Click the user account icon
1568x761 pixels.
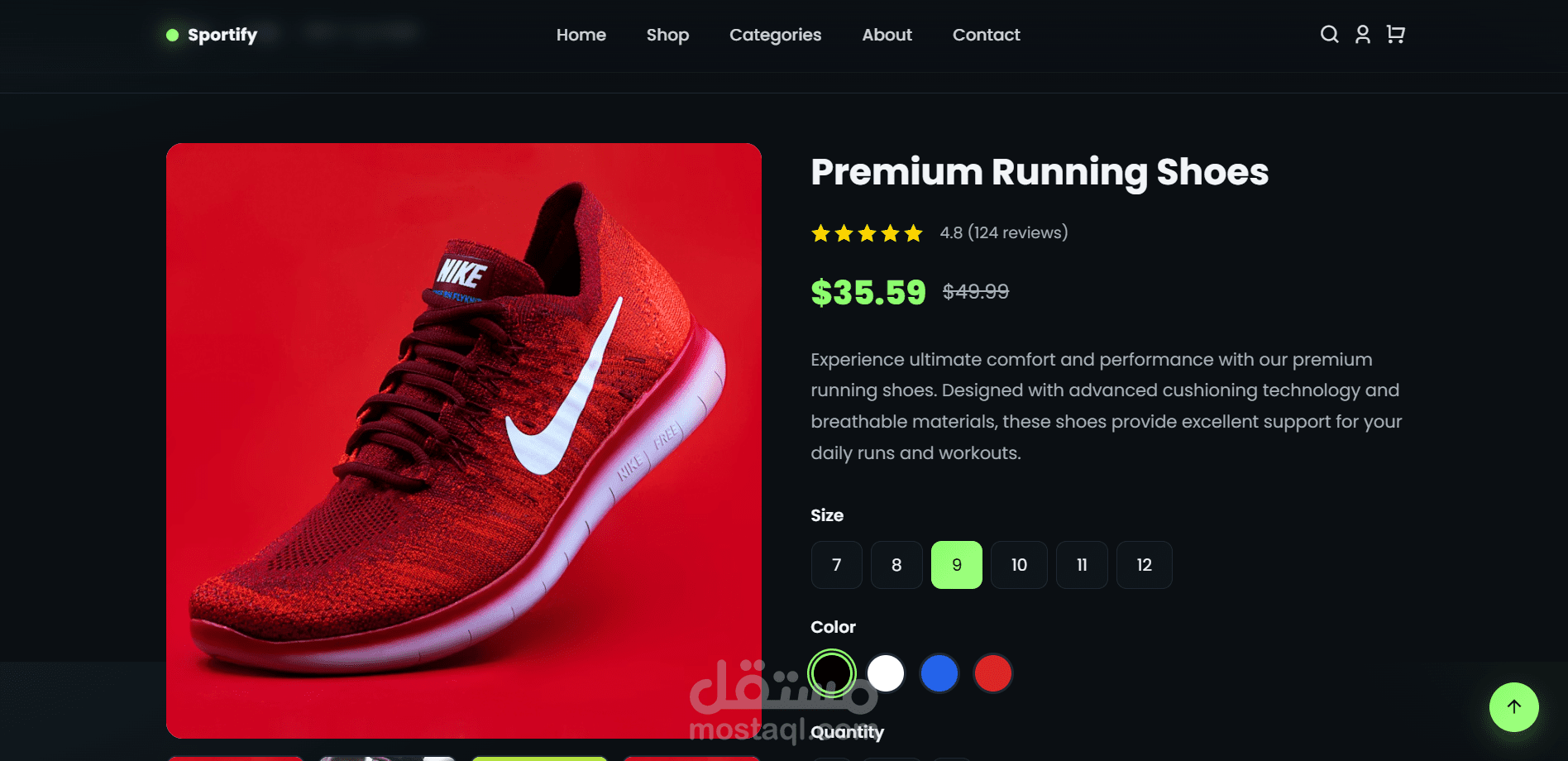click(x=1362, y=34)
